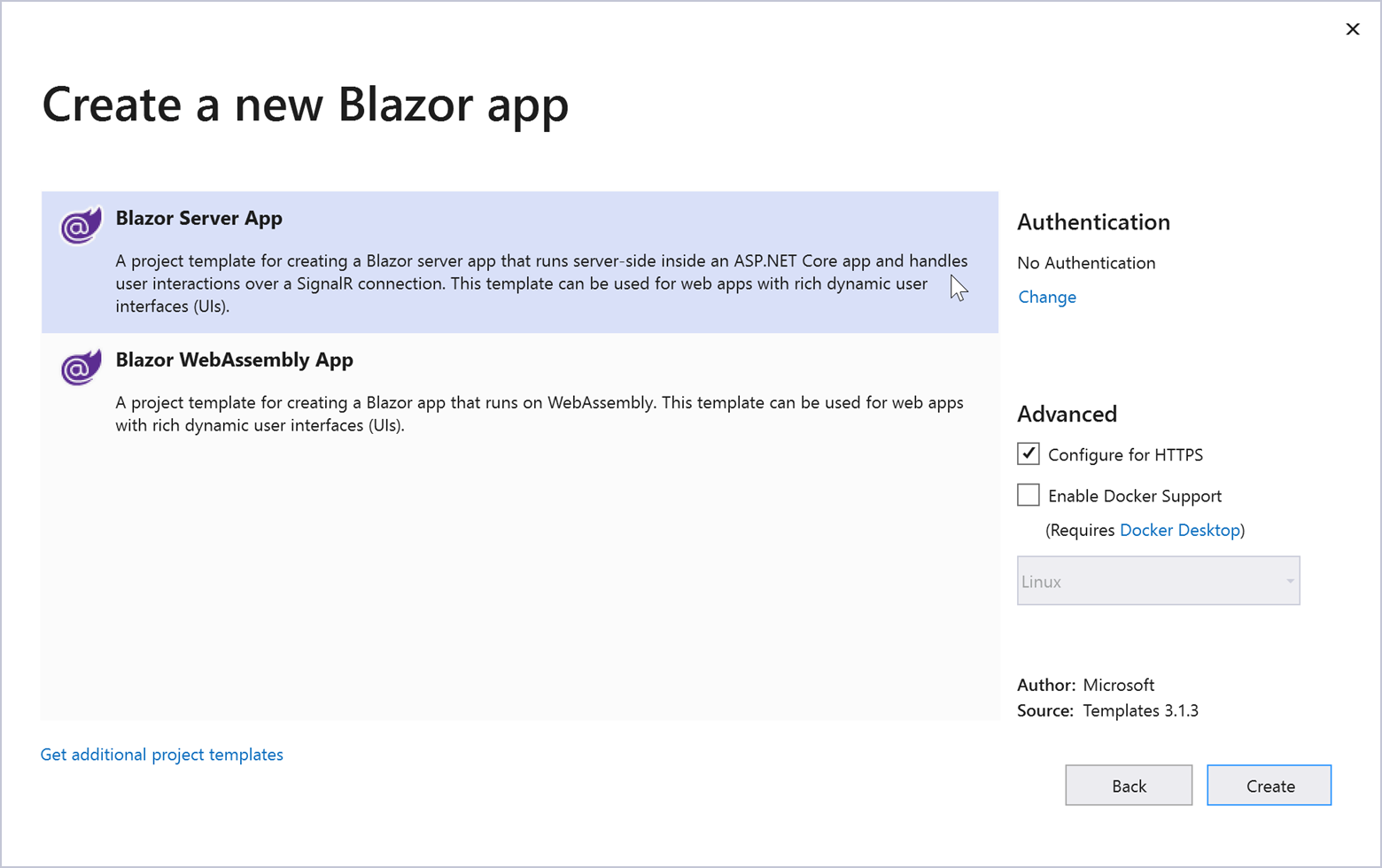Click the Create button
Viewport: 1382px width, 868px height.
[1269, 786]
